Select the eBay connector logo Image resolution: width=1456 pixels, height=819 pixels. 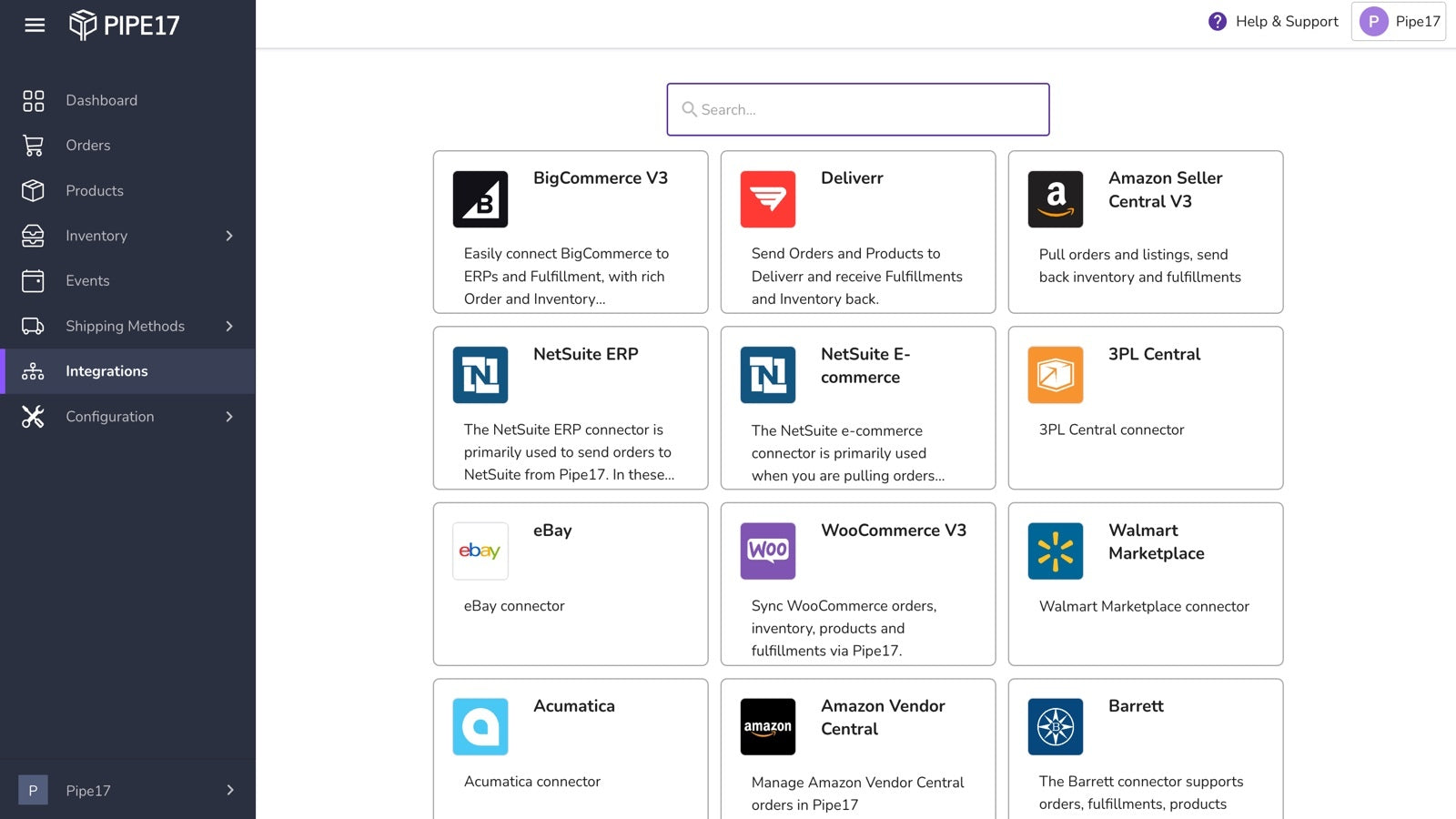[480, 551]
